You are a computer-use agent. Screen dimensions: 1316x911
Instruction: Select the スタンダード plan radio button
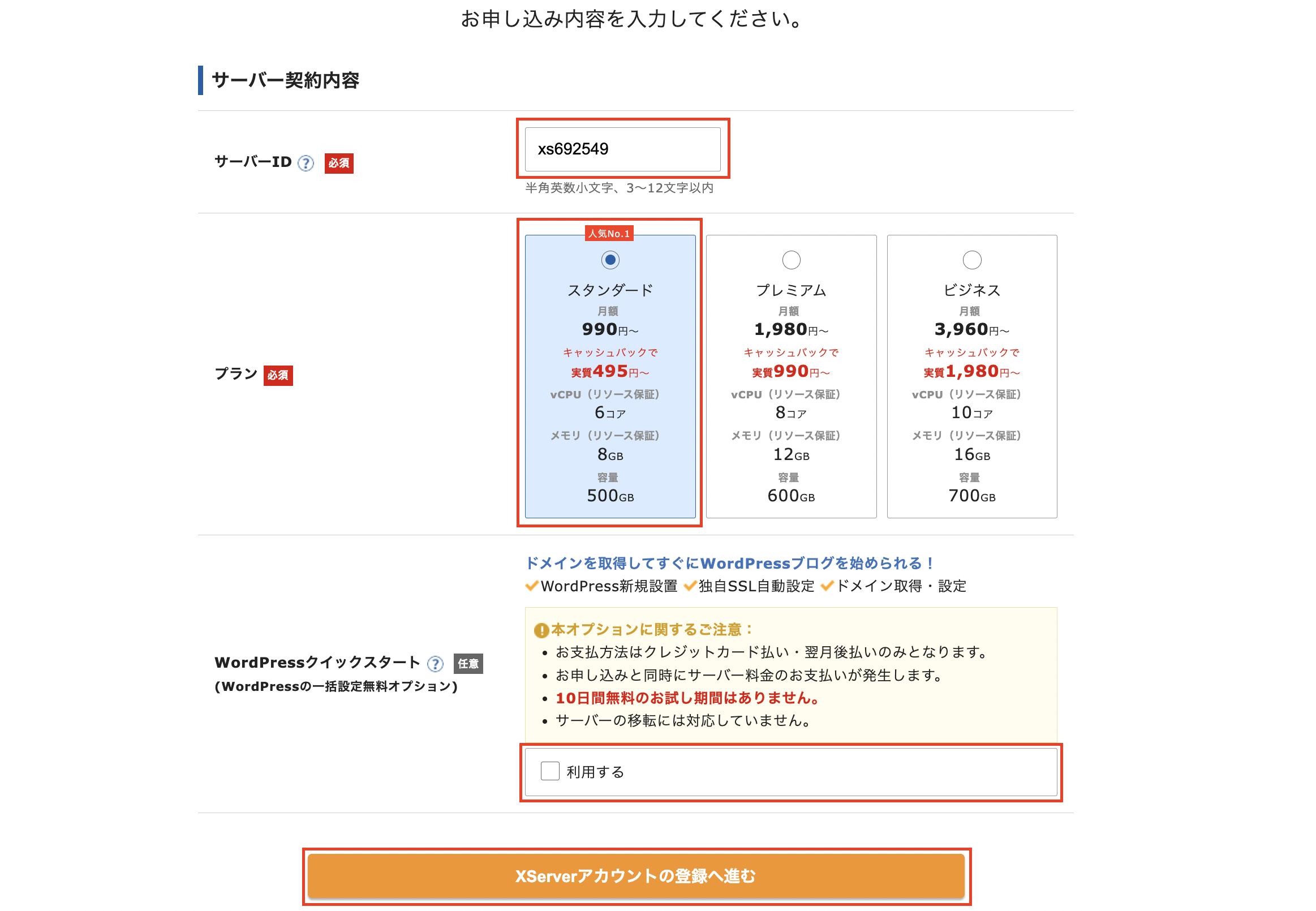point(610,260)
